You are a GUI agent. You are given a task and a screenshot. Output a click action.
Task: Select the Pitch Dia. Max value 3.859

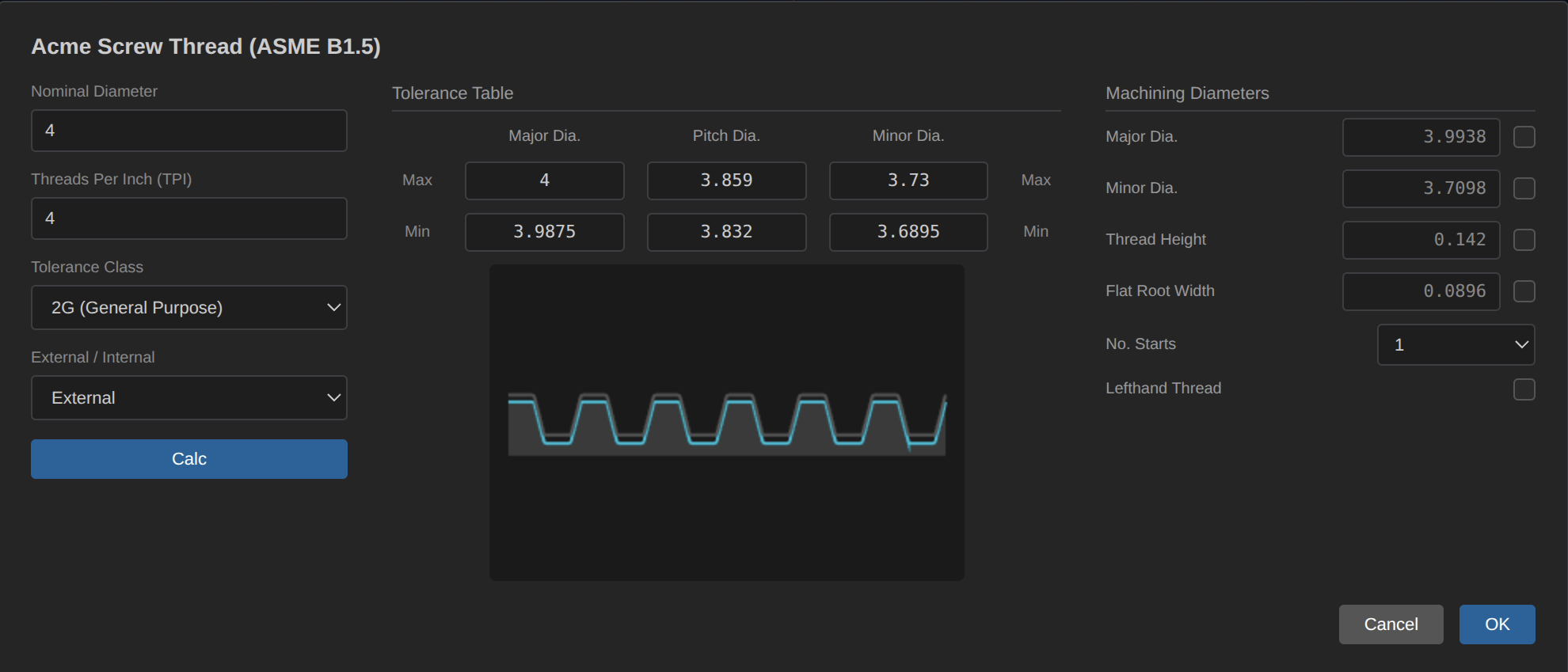(x=727, y=180)
